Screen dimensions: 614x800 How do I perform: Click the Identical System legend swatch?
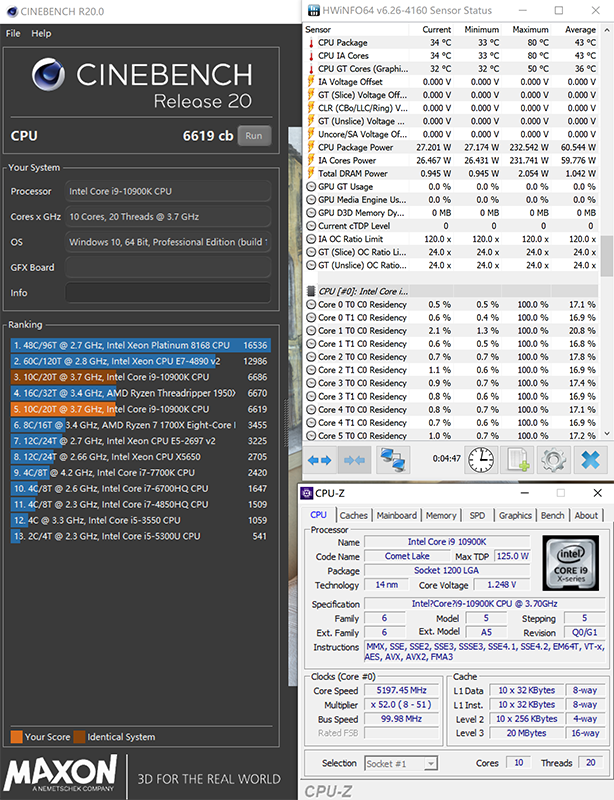[79, 737]
